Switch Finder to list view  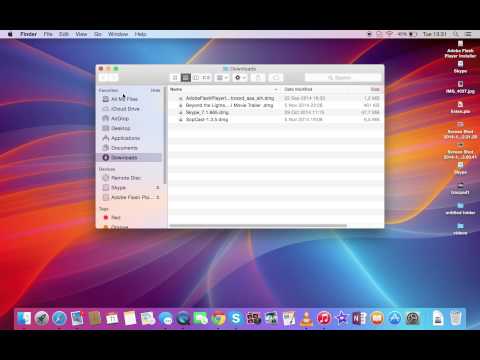pyautogui.click(x=186, y=78)
